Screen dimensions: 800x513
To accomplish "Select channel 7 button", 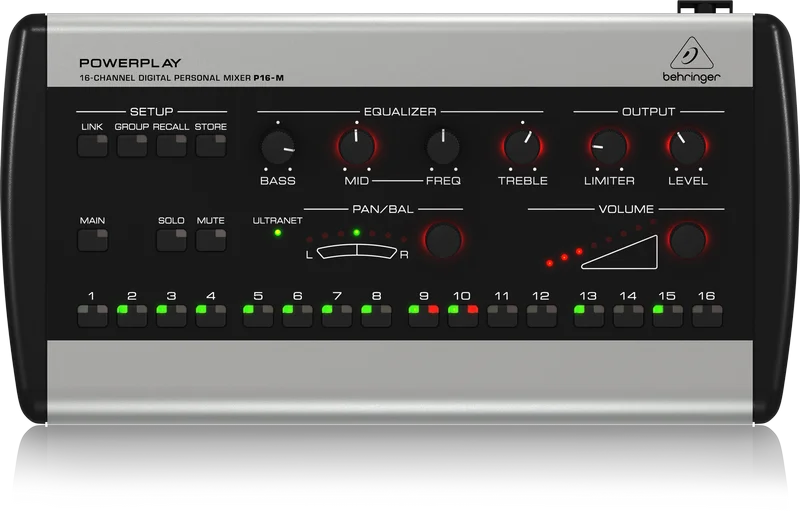I will [337, 315].
